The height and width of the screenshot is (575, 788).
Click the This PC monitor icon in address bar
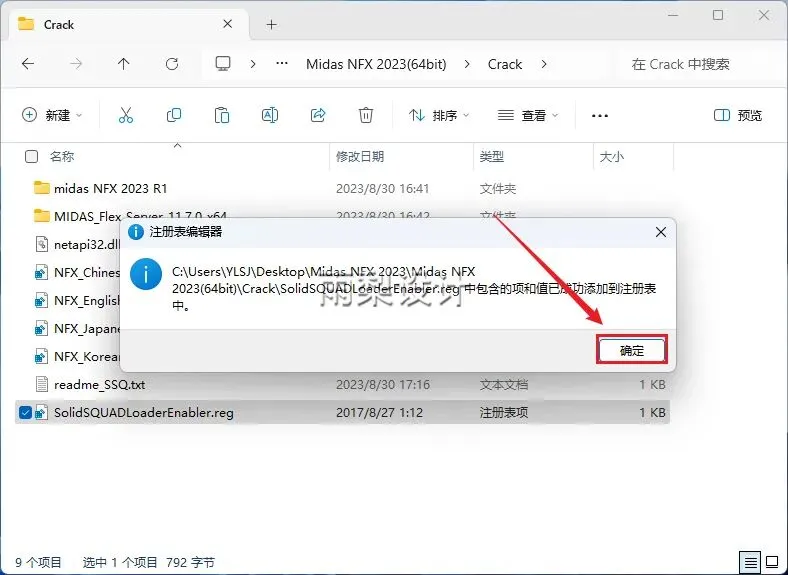pyautogui.click(x=223, y=64)
